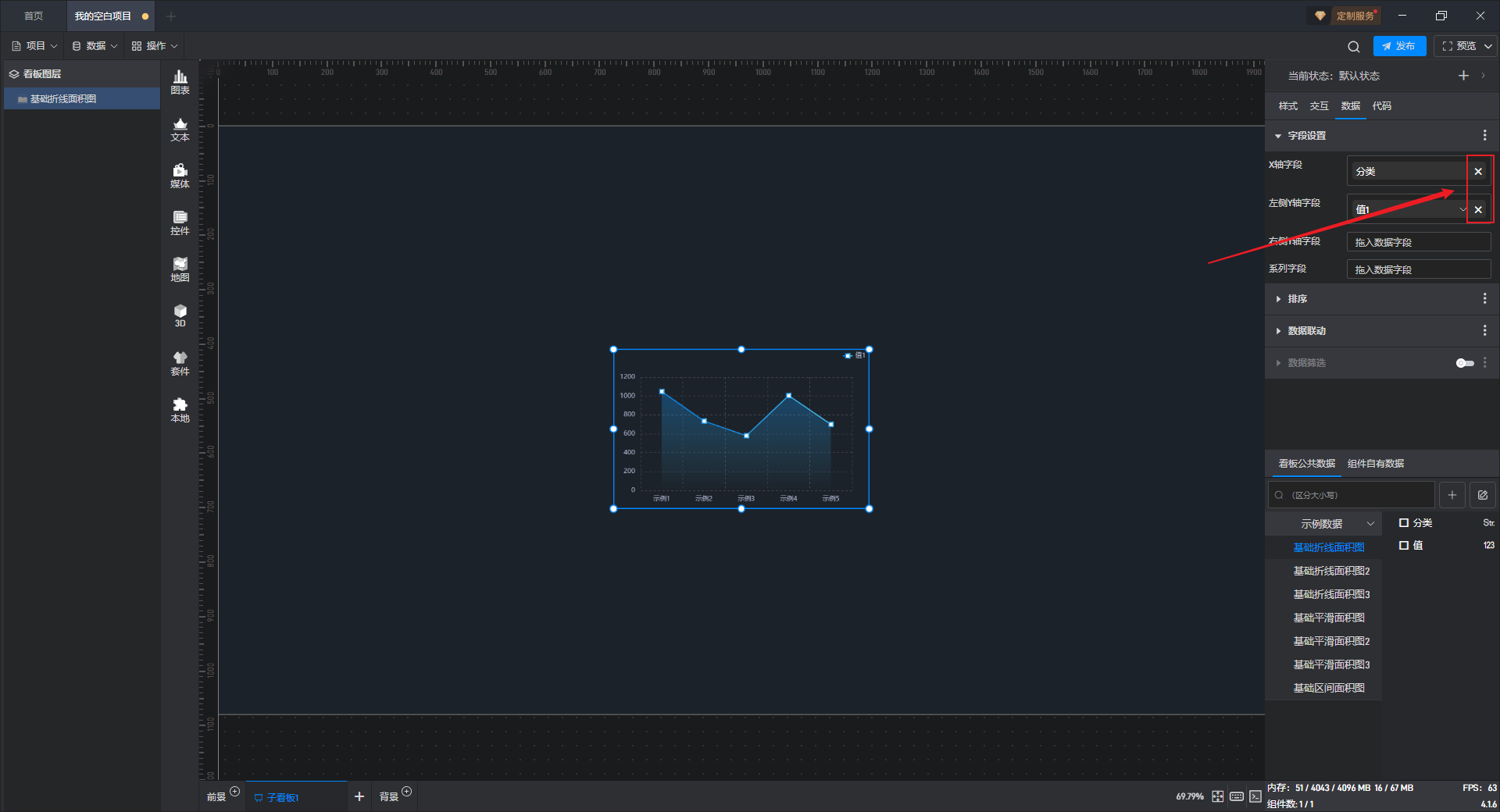Click the 右侧Y轴字段 drop field box
Screen dimensions: 1500x812
[1419, 243]
